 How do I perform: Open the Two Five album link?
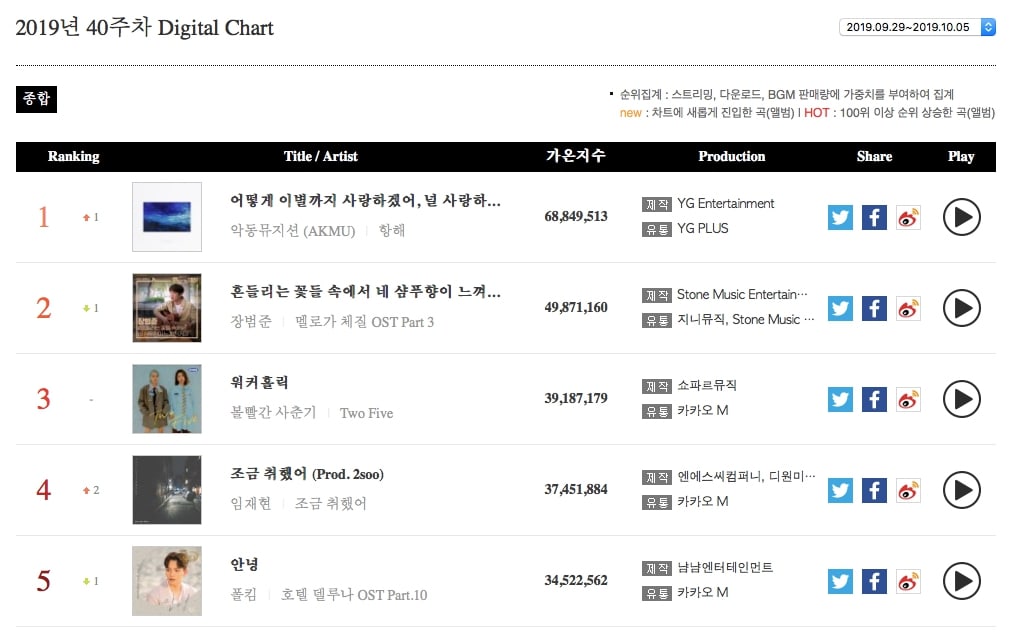point(366,413)
